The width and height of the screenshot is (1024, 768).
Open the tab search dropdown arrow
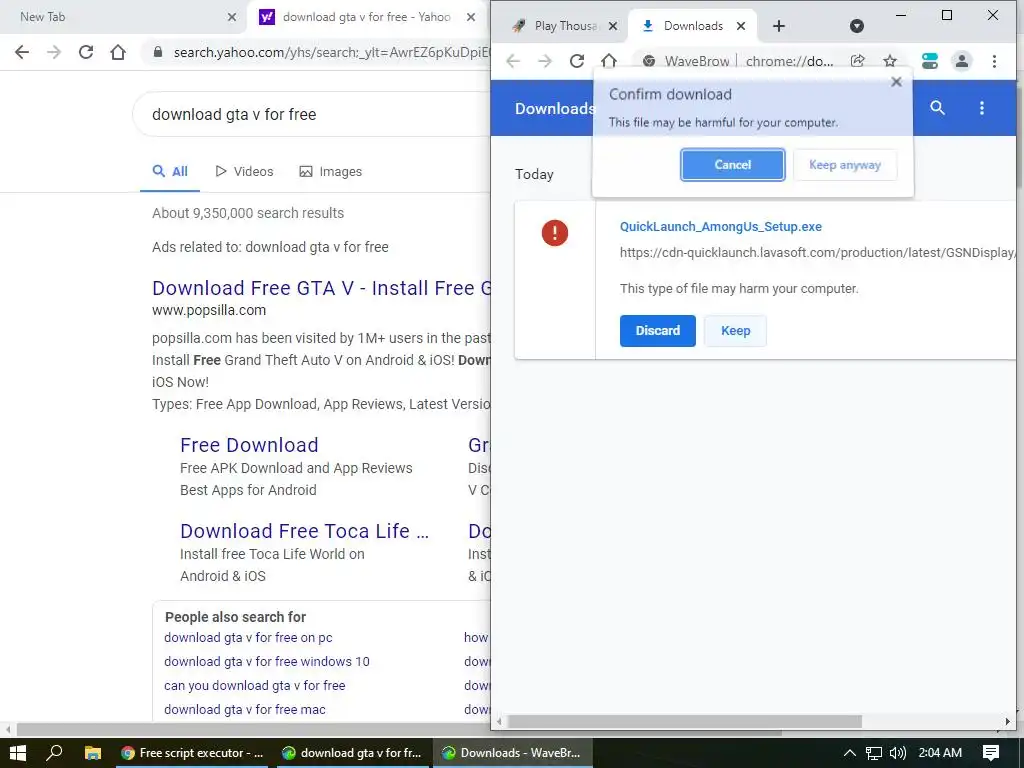(857, 26)
